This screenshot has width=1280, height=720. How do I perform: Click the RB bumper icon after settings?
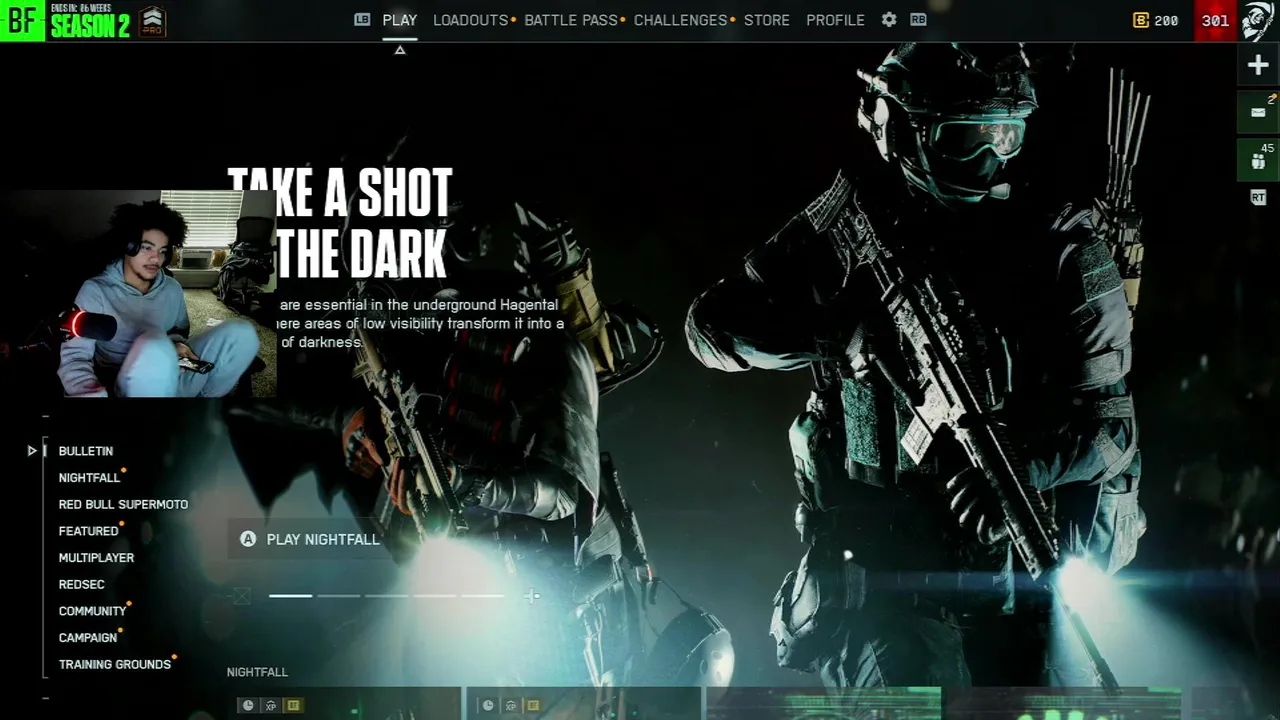[x=918, y=19]
